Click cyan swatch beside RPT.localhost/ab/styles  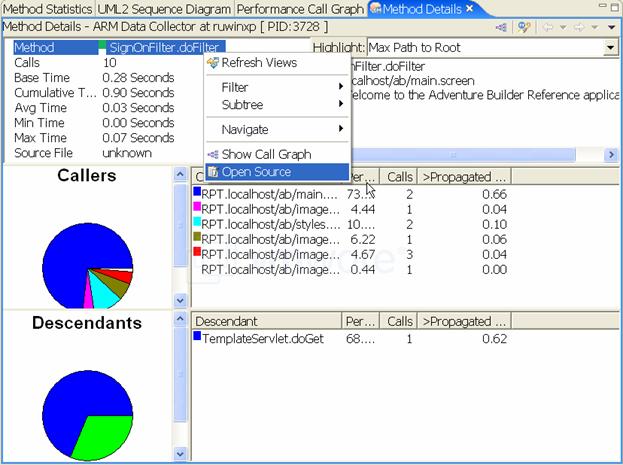pyautogui.click(x=197, y=222)
